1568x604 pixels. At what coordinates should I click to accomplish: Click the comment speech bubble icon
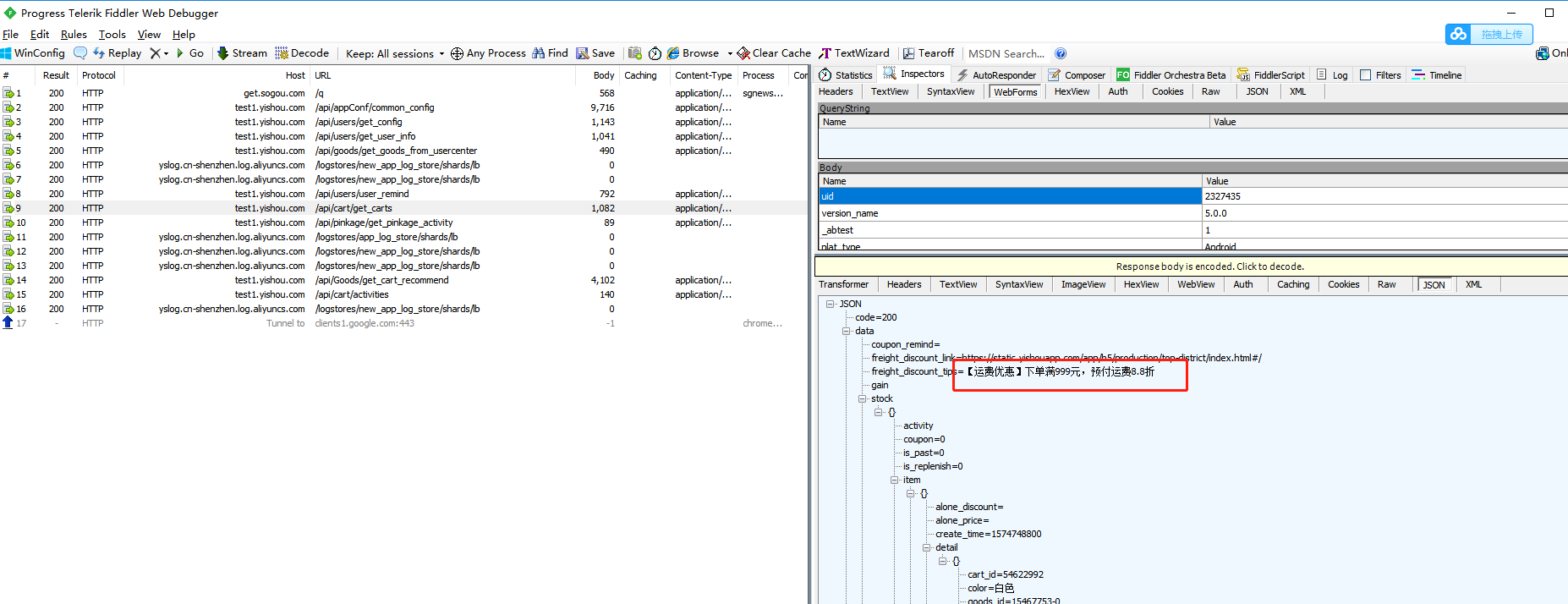[x=80, y=53]
